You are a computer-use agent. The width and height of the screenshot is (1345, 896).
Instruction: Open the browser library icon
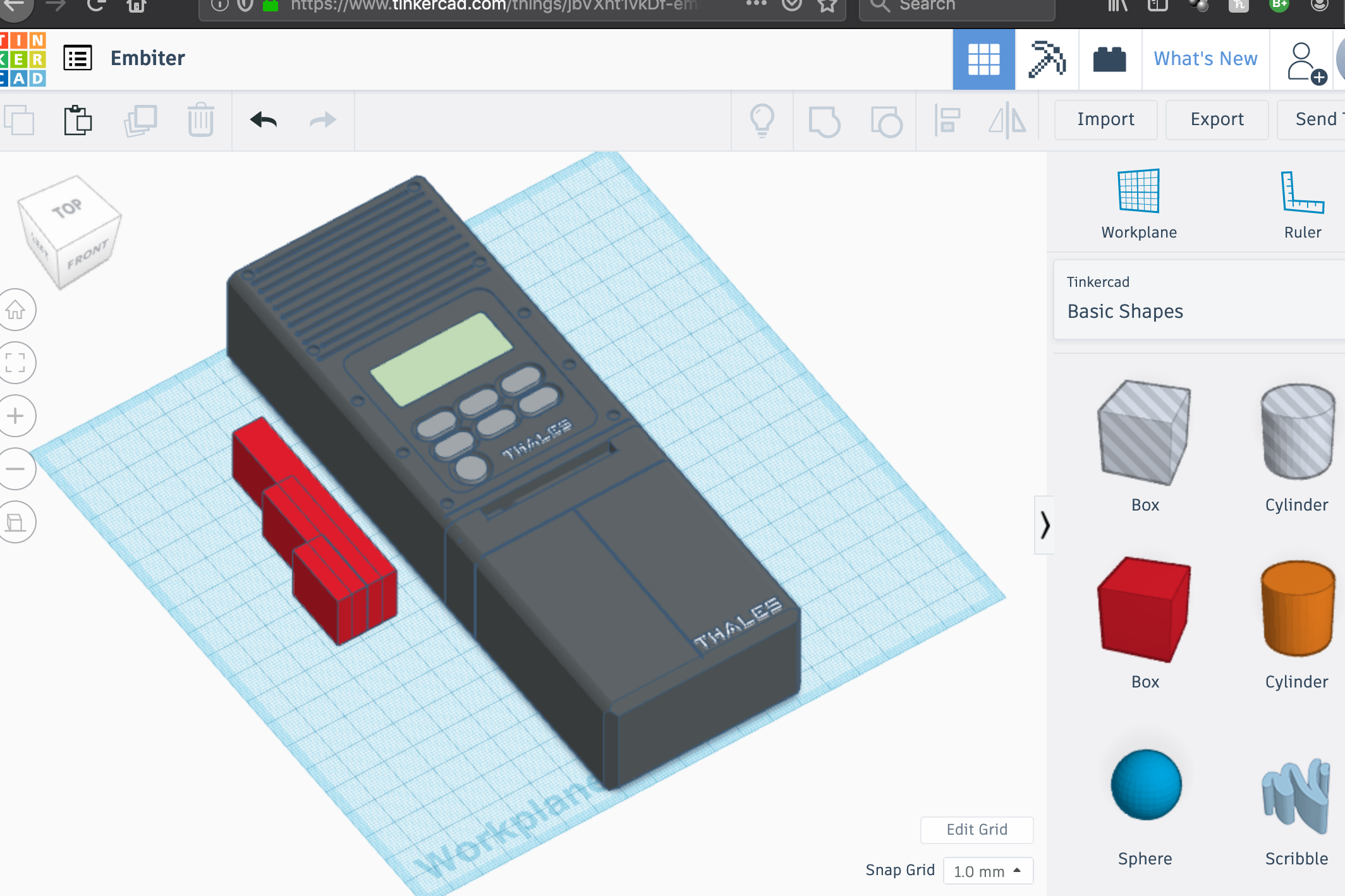pos(1117,5)
